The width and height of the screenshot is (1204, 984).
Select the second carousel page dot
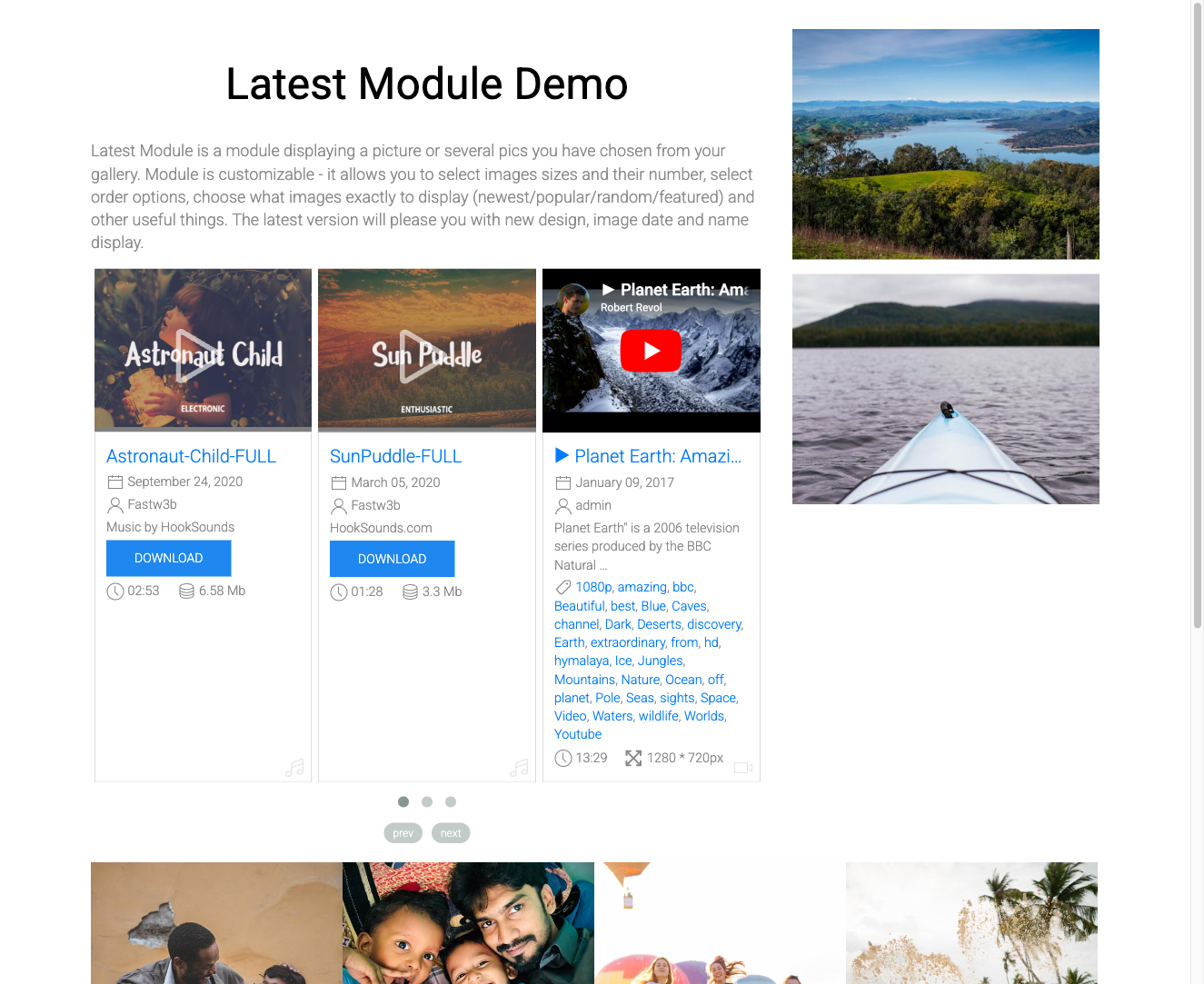pyautogui.click(x=427, y=801)
